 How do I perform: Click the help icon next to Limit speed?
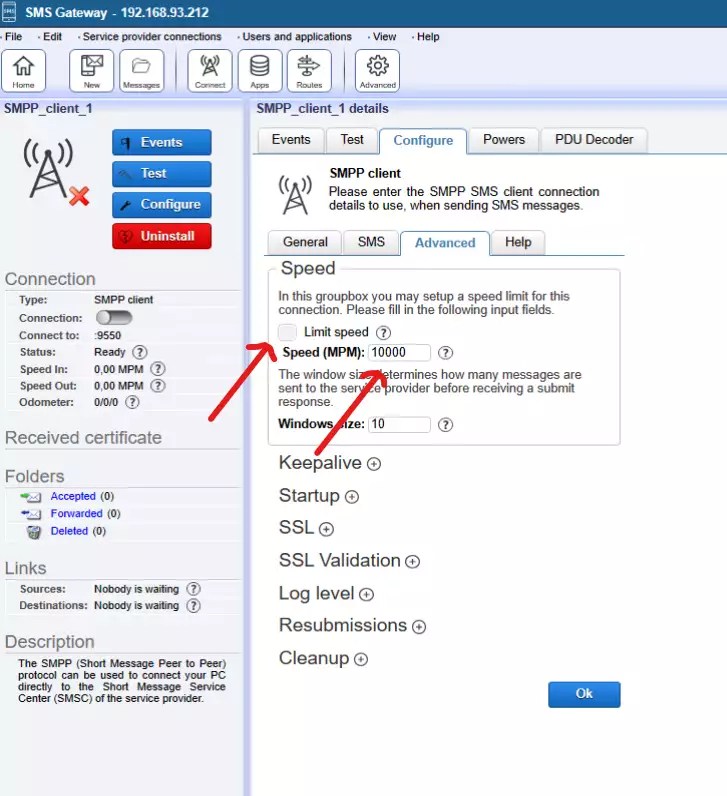coord(383,333)
